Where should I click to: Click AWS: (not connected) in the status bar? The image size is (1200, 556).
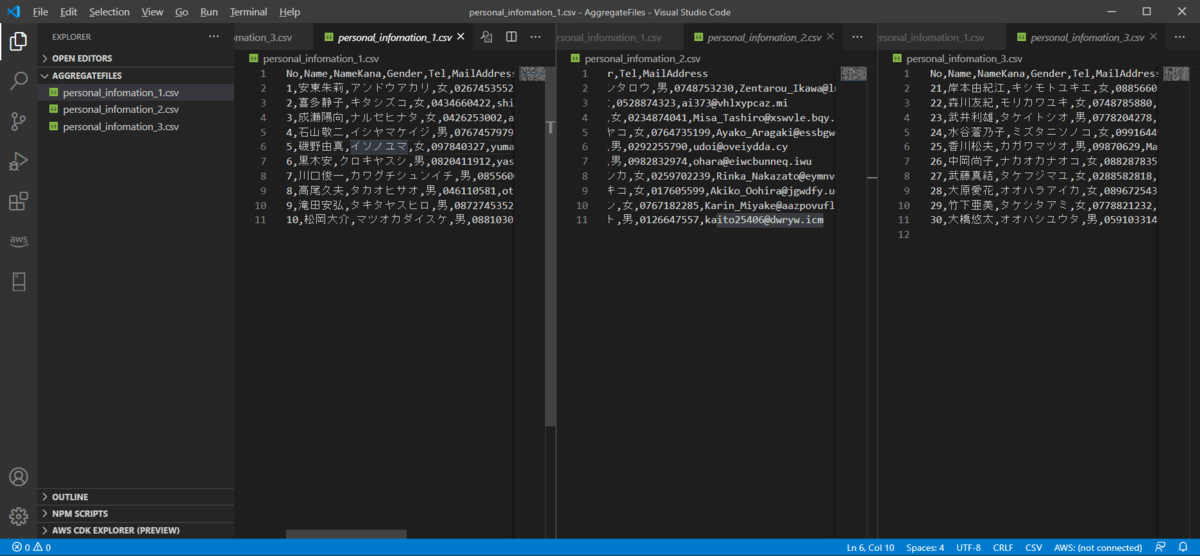coord(1098,547)
